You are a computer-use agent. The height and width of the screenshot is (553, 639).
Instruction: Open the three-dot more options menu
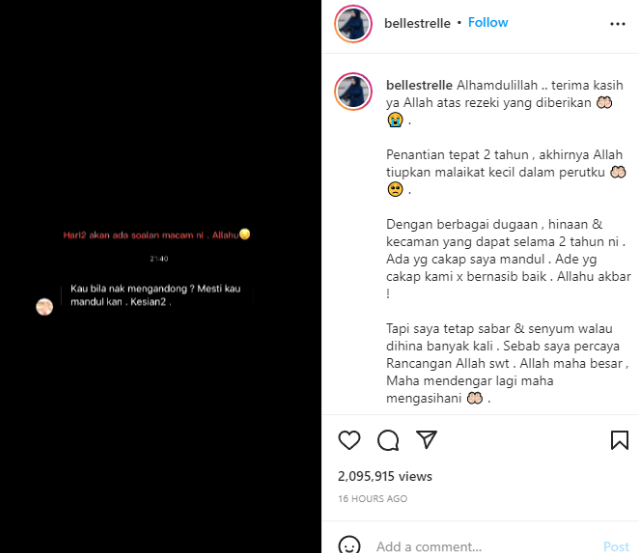[x=617, y=24]
